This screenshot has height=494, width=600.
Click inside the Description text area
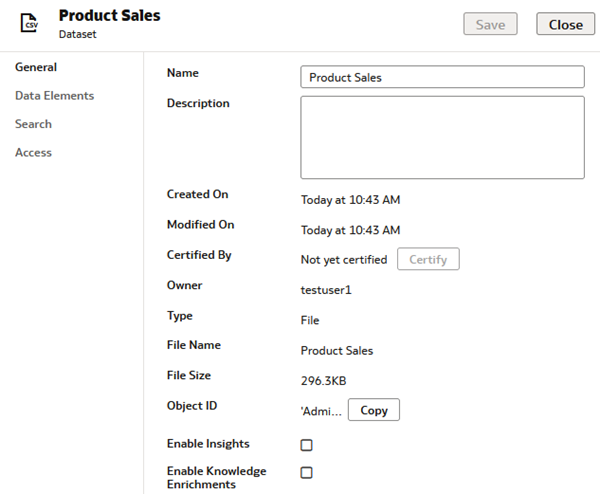click(442, 137)
